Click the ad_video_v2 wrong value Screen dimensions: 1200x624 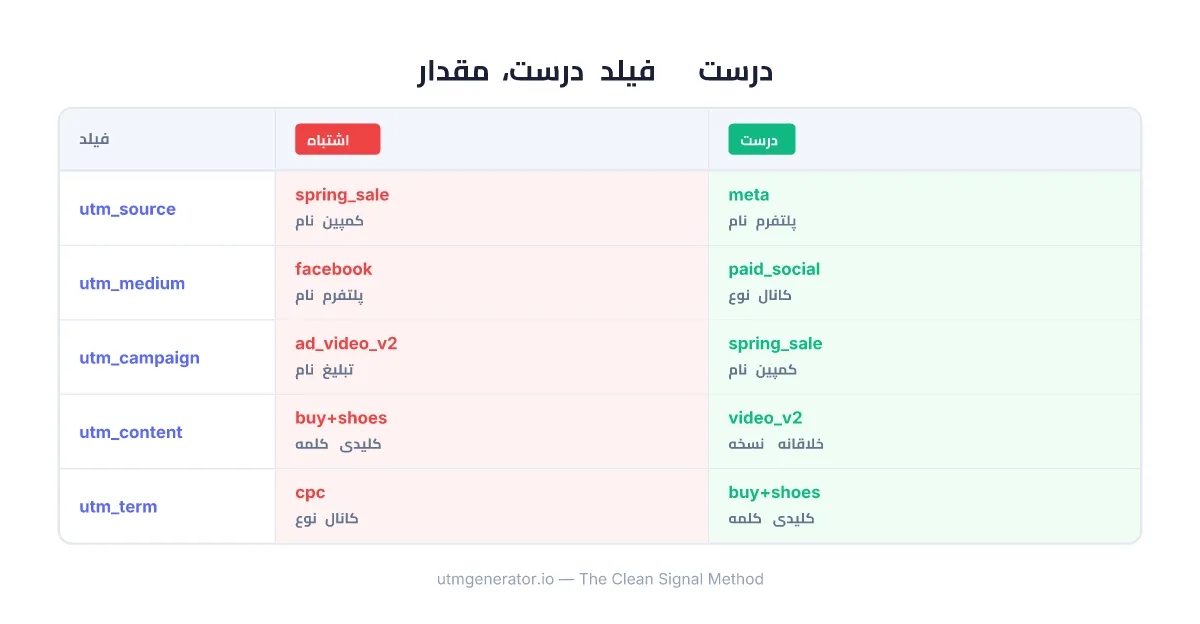coord(346,344)
